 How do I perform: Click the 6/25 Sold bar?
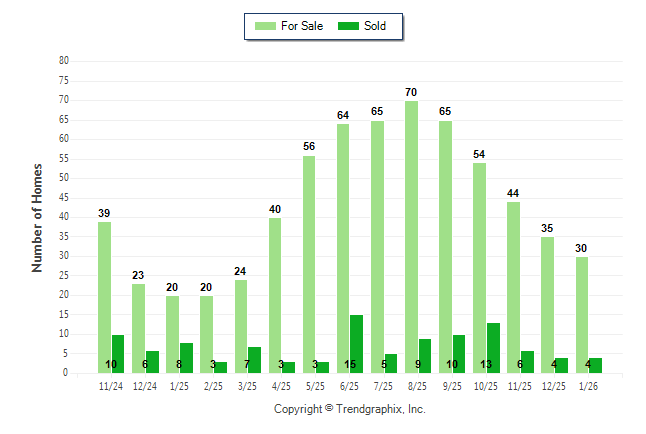[x=357, y=343]
